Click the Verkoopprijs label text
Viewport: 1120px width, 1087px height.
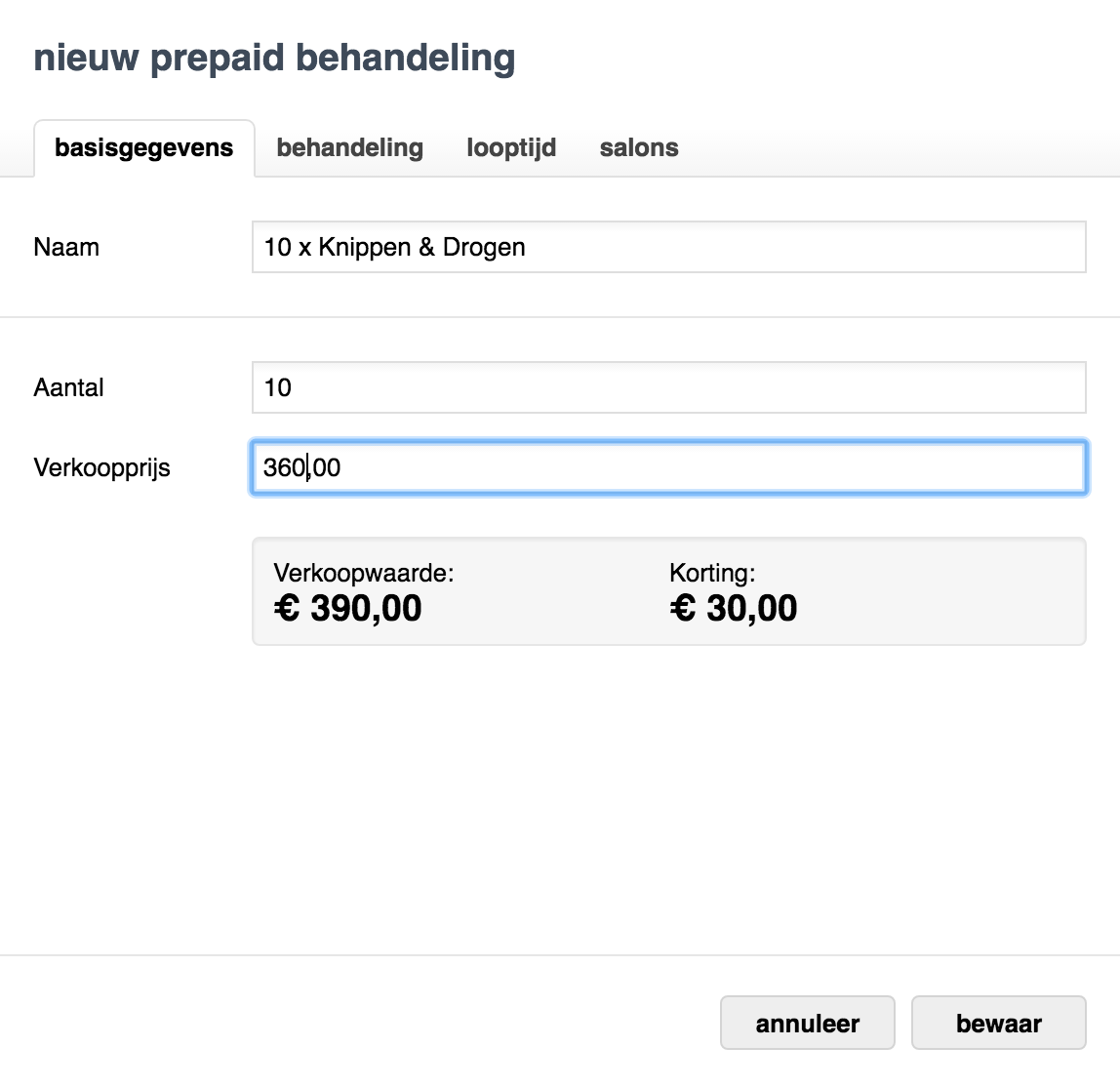click(x=101, y=467)
